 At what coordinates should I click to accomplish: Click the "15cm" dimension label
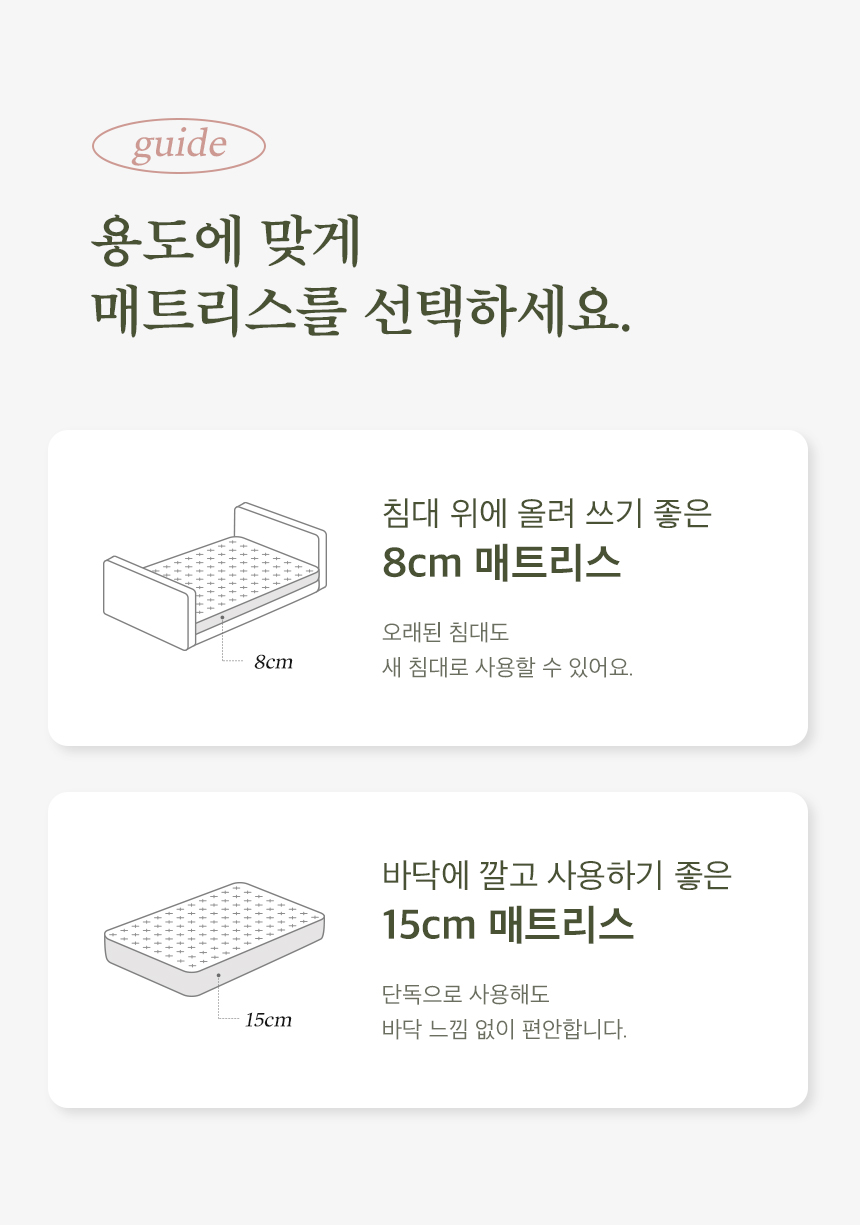pyautogui.click(x=268, y=1020)
